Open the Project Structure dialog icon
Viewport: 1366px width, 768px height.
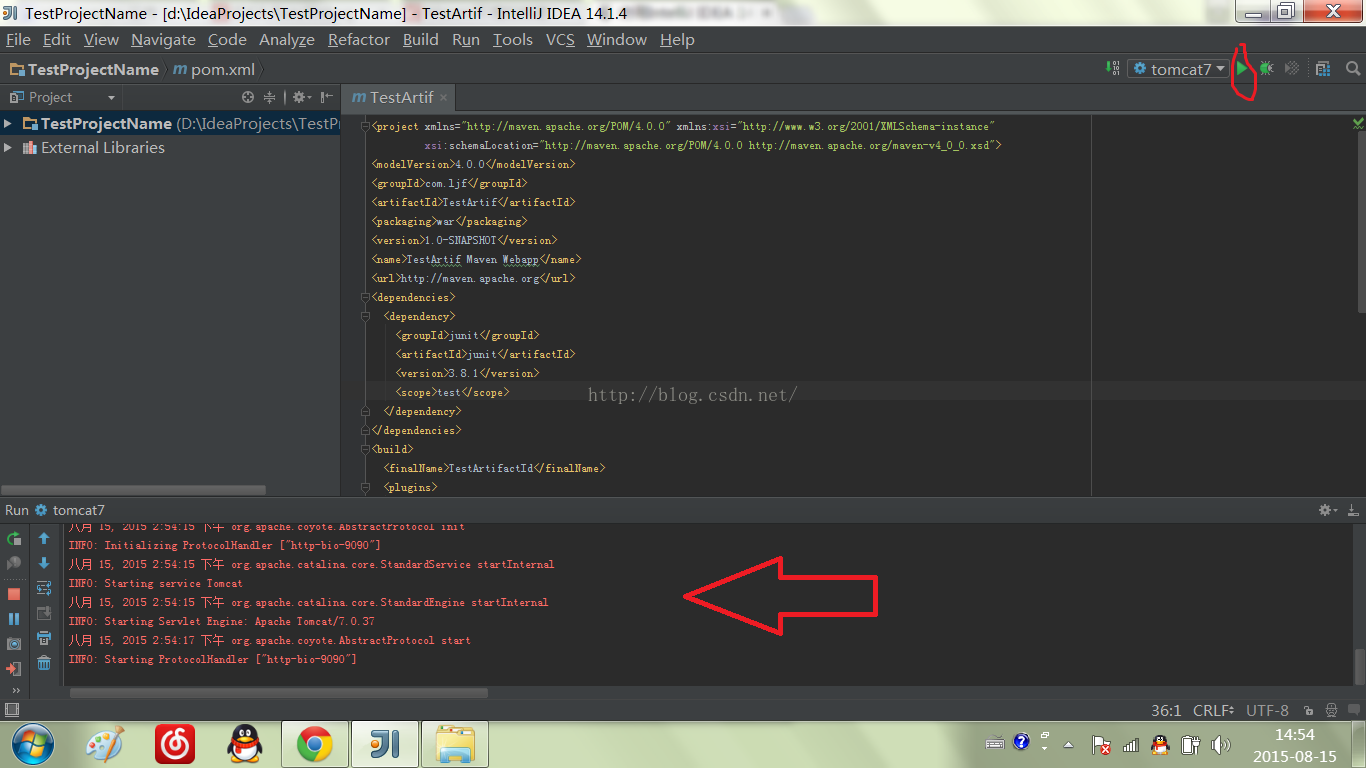[x=1323, y=69]
